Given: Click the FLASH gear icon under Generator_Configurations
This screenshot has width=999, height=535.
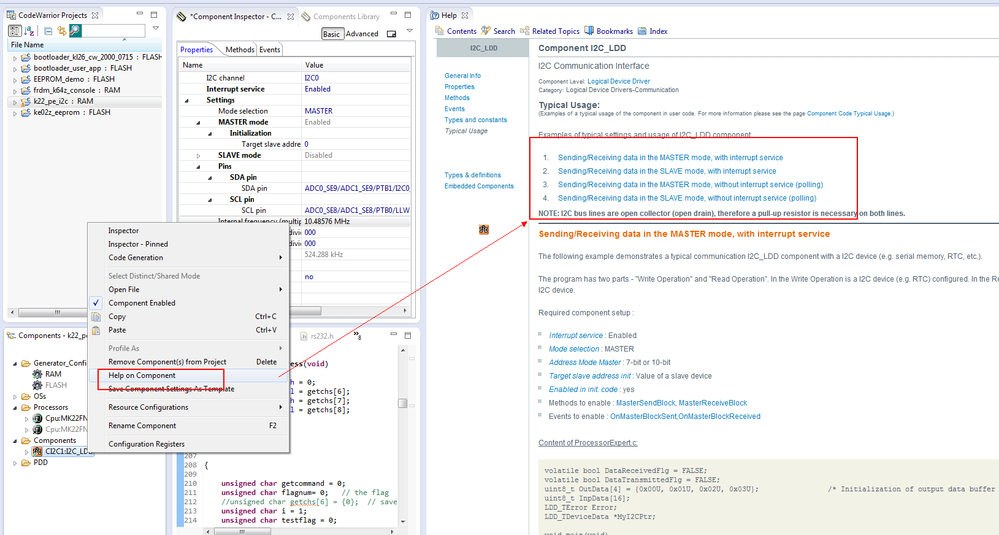Looking at the screenshot, I should [38, 385].
